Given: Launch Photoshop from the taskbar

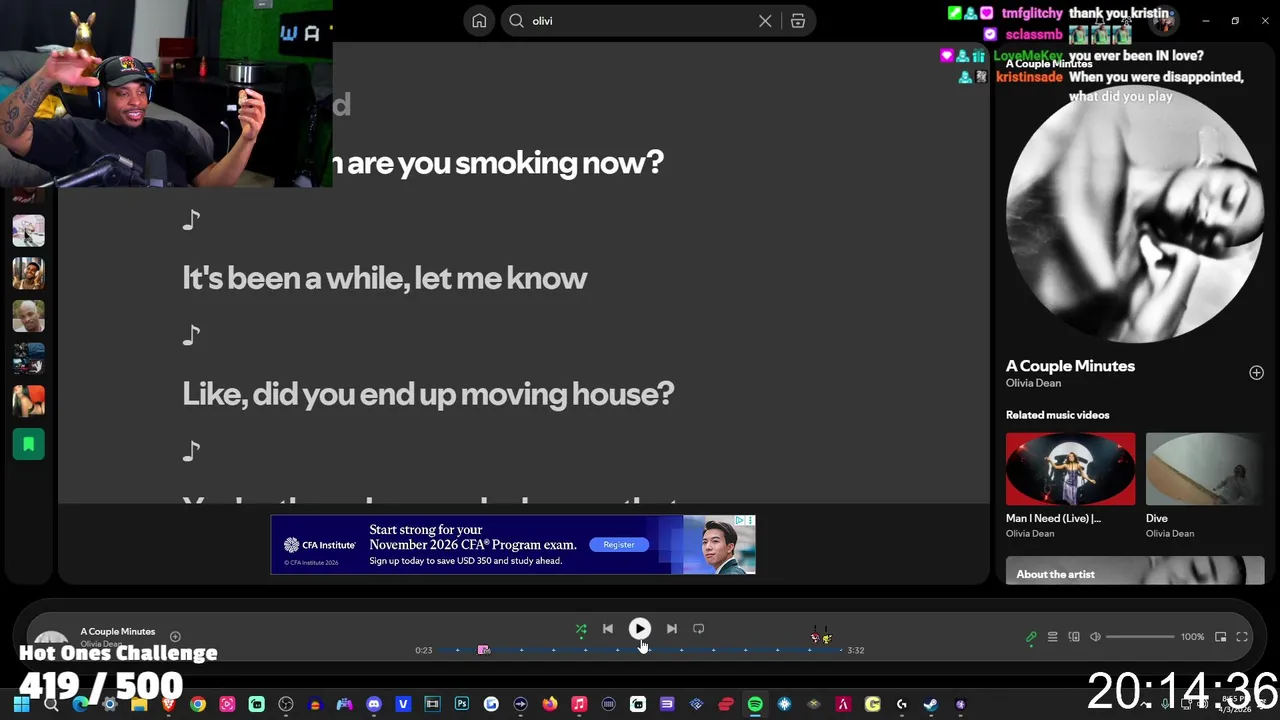Looking at the screenshot, I should click(461, 704).
